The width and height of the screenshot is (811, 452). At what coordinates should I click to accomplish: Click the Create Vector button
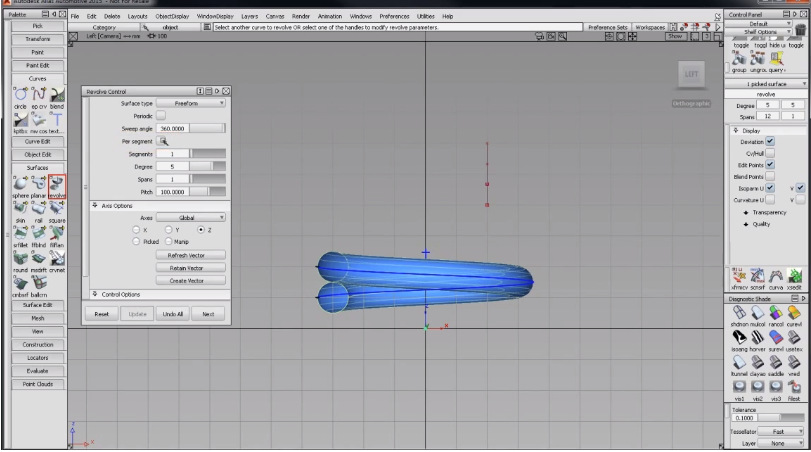(x=191, y=280)
